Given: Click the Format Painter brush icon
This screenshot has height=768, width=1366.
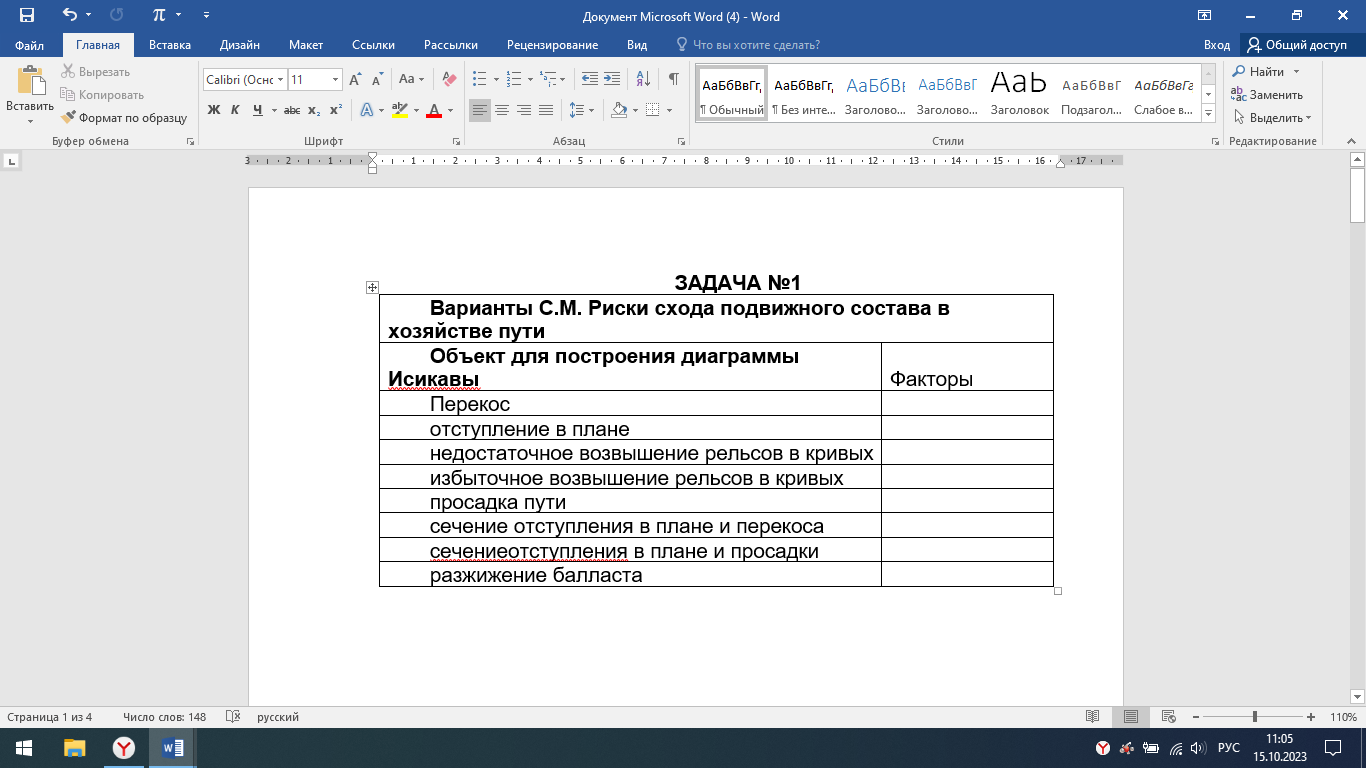Looking at the screenshot, I should click(69, 118).
